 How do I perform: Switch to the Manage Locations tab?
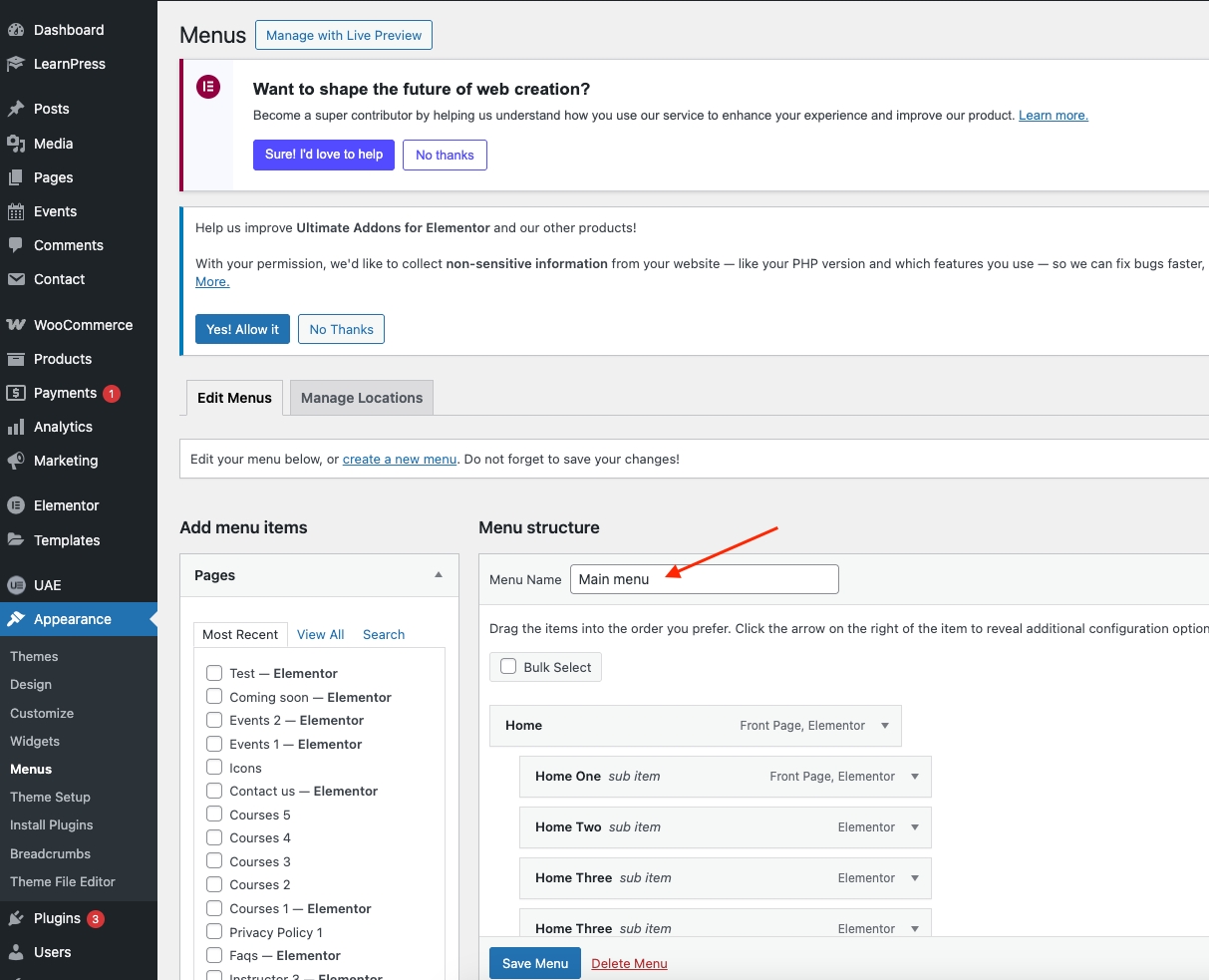362,398
